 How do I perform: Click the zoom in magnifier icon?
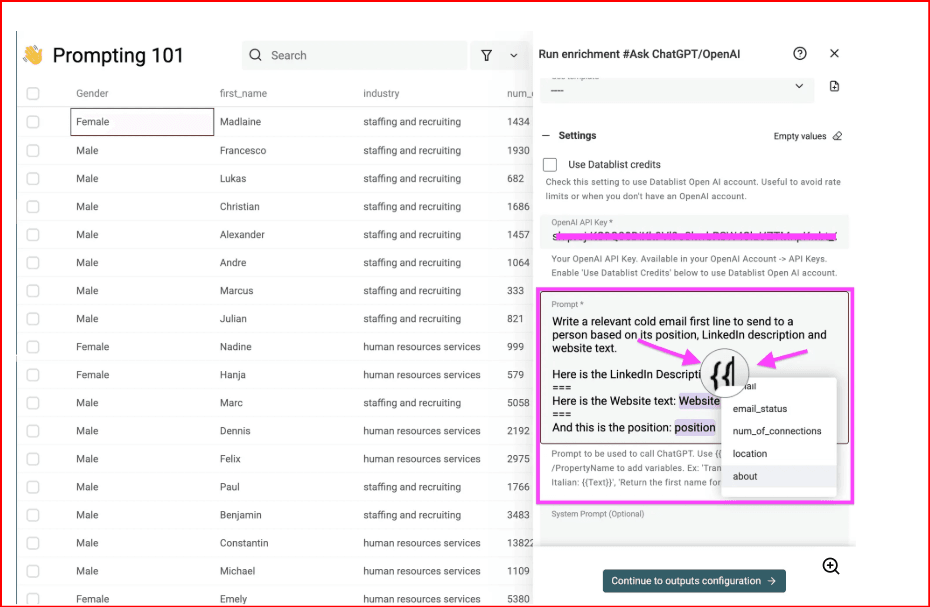pyautogui.click(x=831, y=566)
